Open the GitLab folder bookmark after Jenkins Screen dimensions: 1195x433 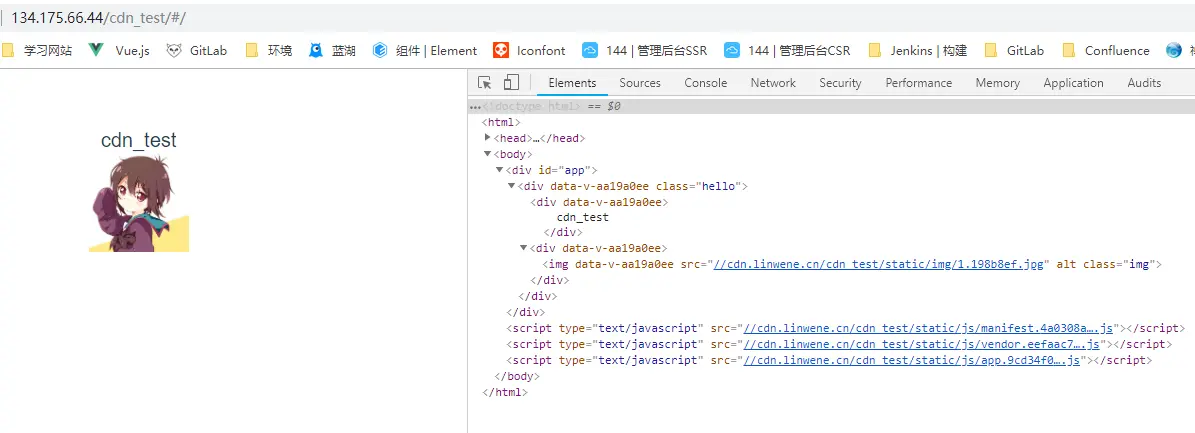pyautogui.click(x=1014, y=50)
